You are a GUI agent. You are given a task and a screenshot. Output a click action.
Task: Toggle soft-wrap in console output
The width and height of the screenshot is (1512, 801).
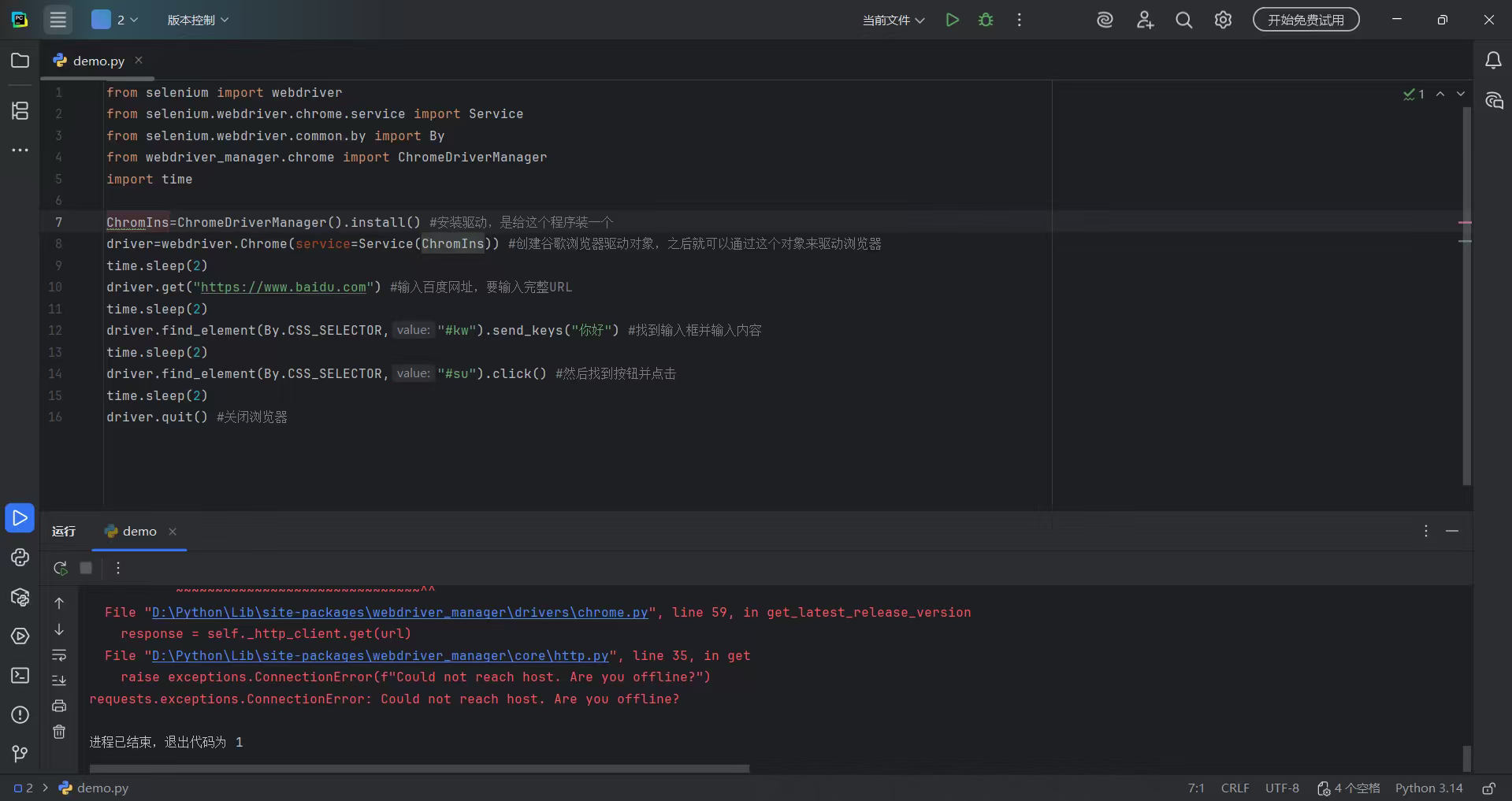click(x=59, y=655)
